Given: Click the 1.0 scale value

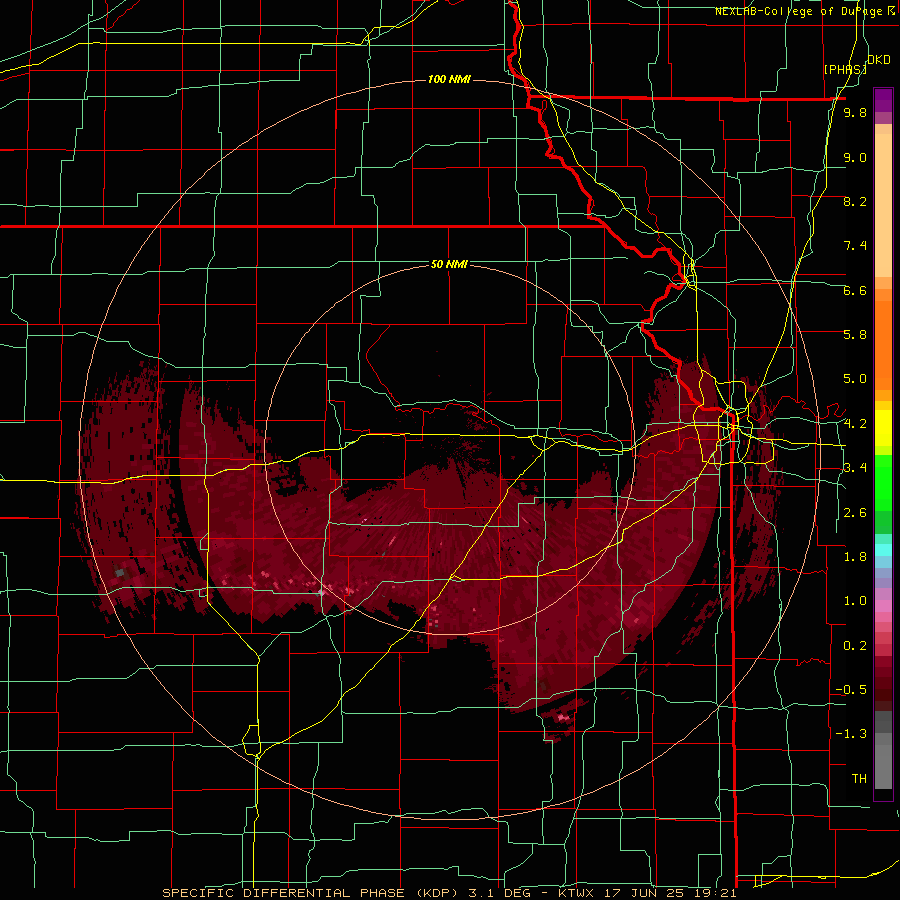Looking at the screenshot, I should (855, 601).
